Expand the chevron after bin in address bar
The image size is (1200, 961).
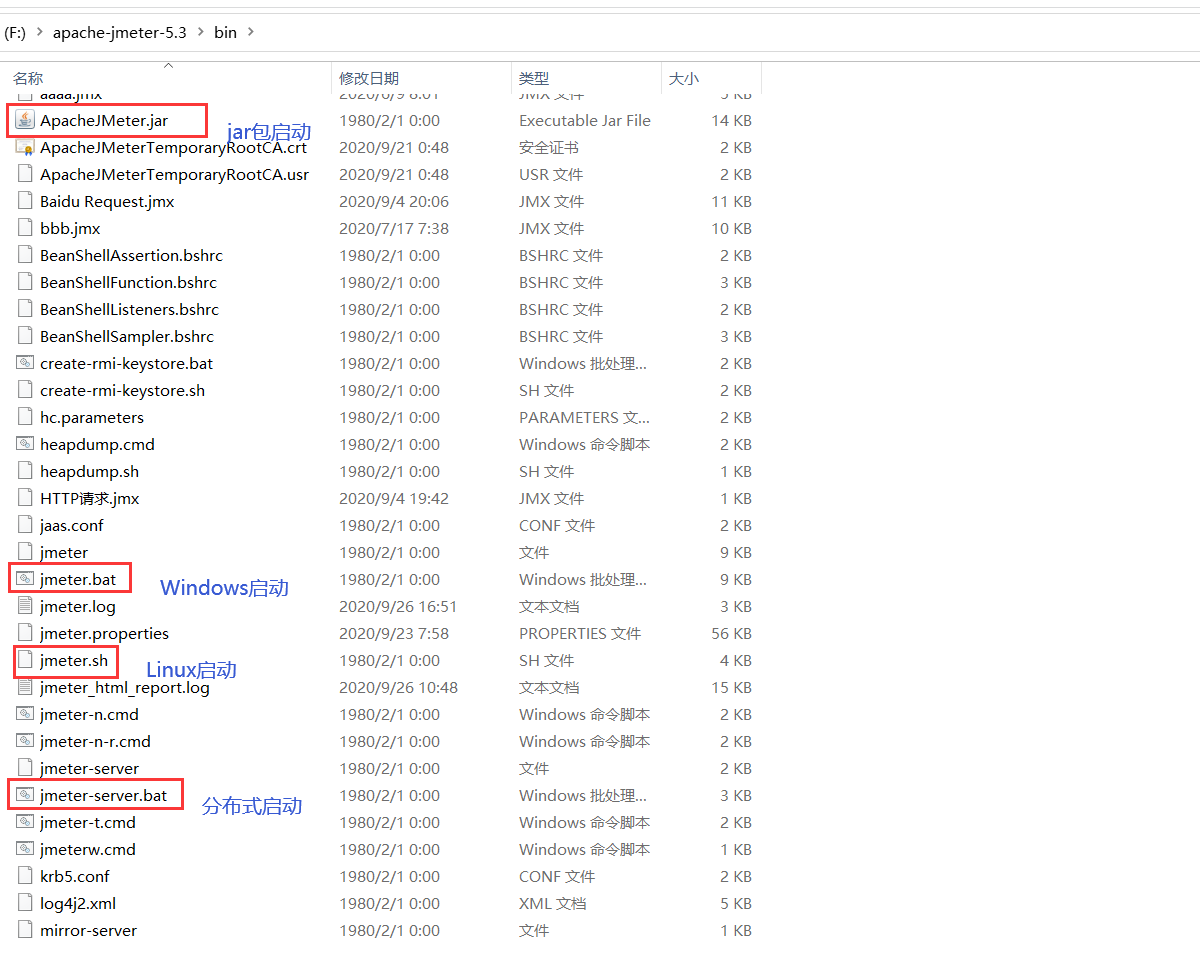(x=251, y=32)
